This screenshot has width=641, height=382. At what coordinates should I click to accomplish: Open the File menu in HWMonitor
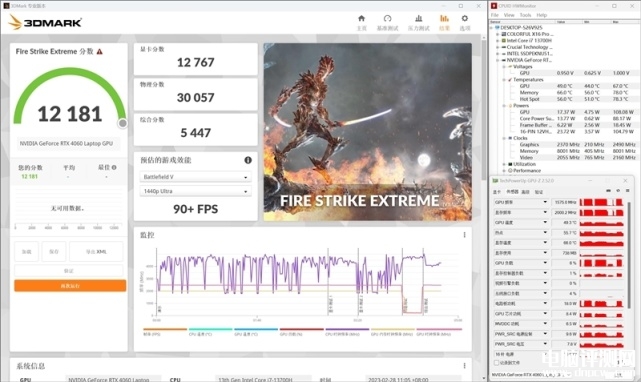(x=495, y=15)
